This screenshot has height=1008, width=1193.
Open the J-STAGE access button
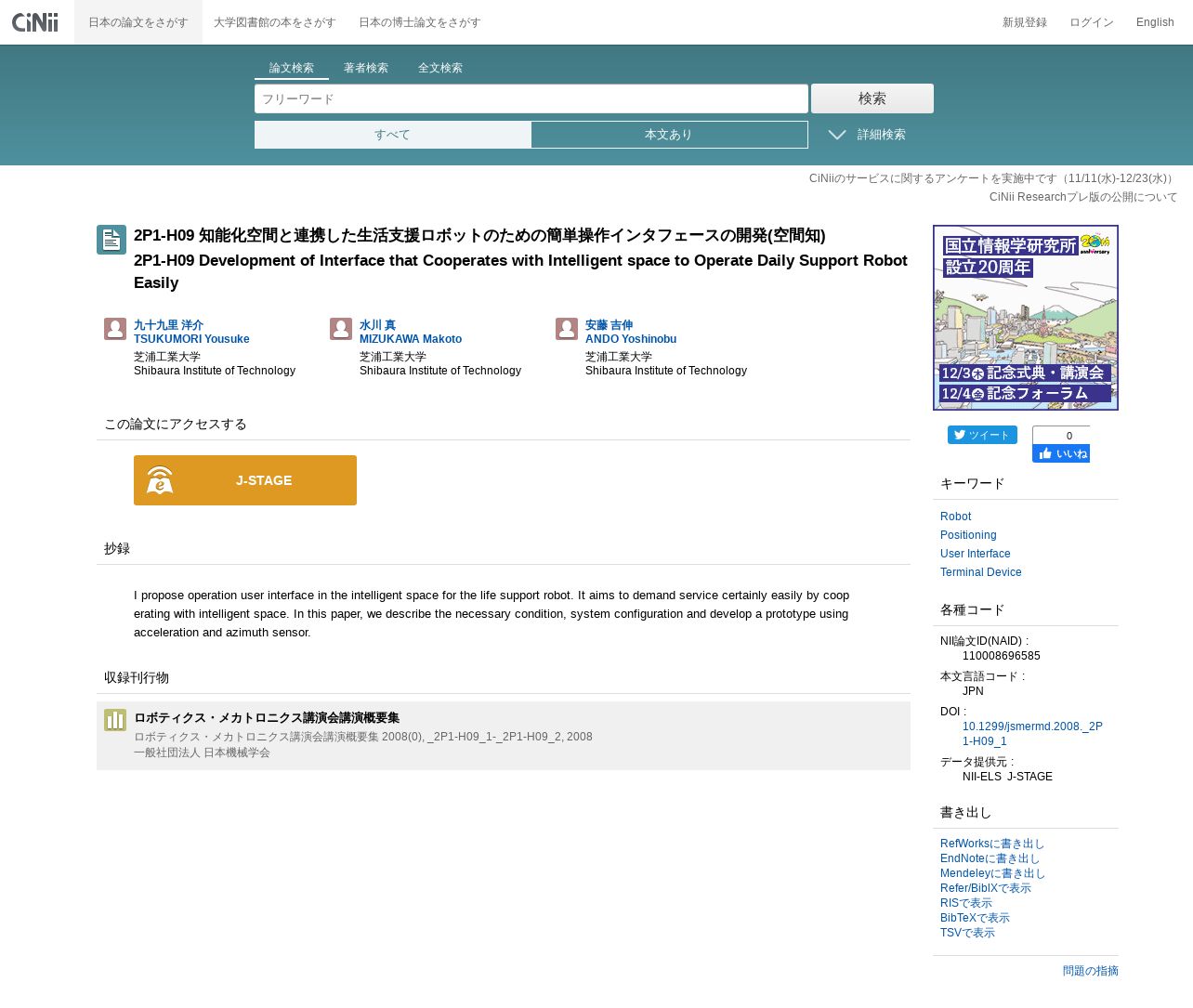pos(245,480)
